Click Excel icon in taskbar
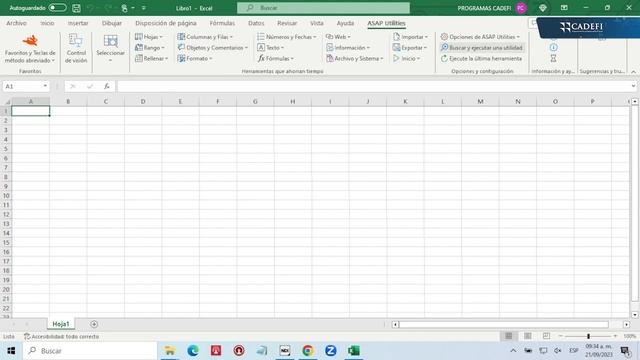This screenshot has width=640, height=360. click(353, 351)
